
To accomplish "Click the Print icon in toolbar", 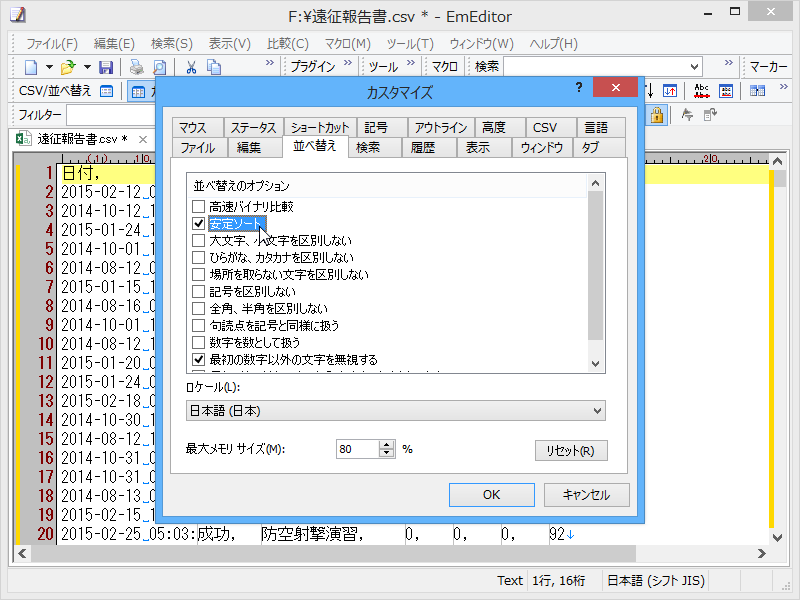I will (x=136, y=67).
